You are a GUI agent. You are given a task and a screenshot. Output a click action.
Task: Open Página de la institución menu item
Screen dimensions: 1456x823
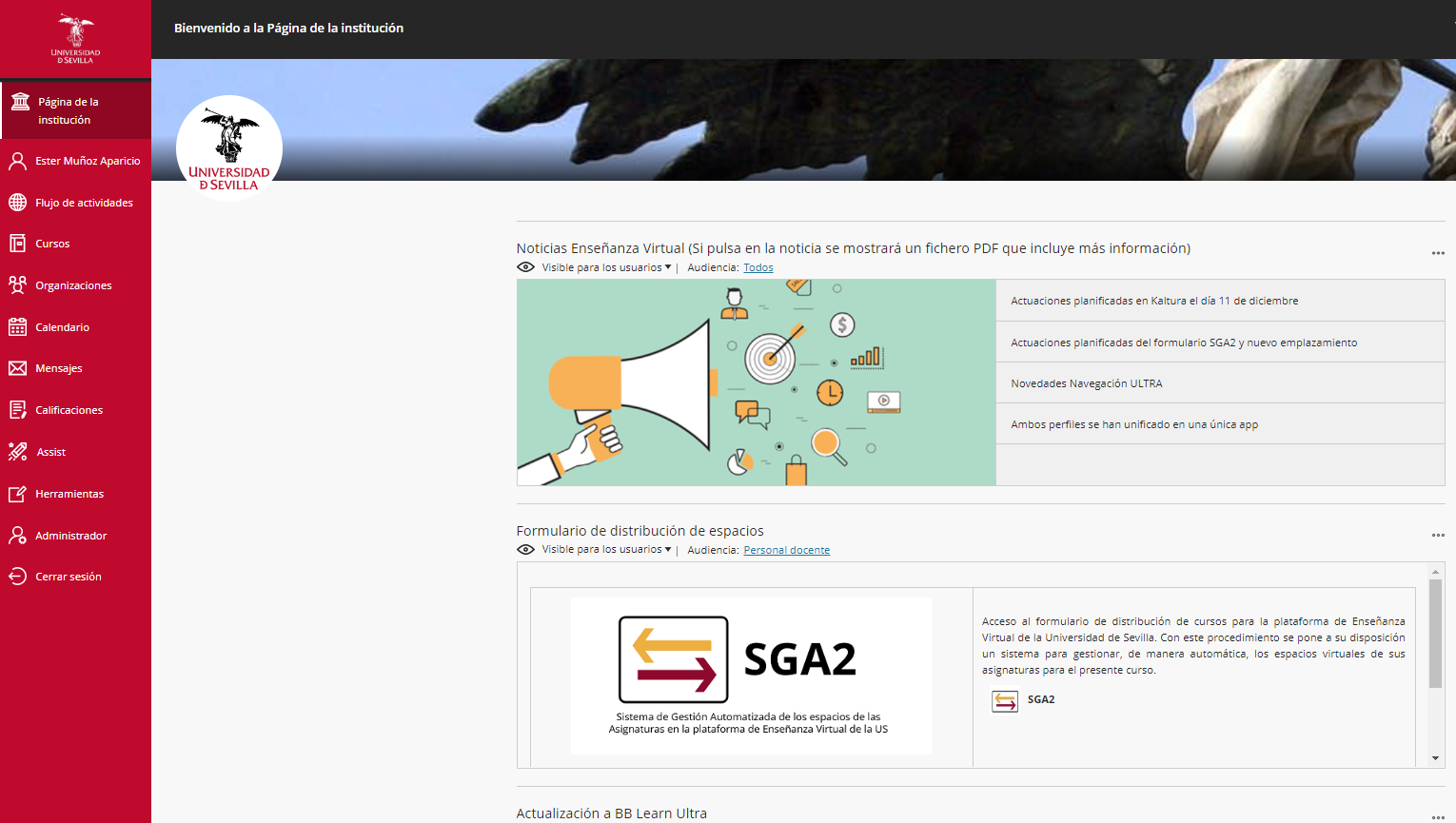75,110
